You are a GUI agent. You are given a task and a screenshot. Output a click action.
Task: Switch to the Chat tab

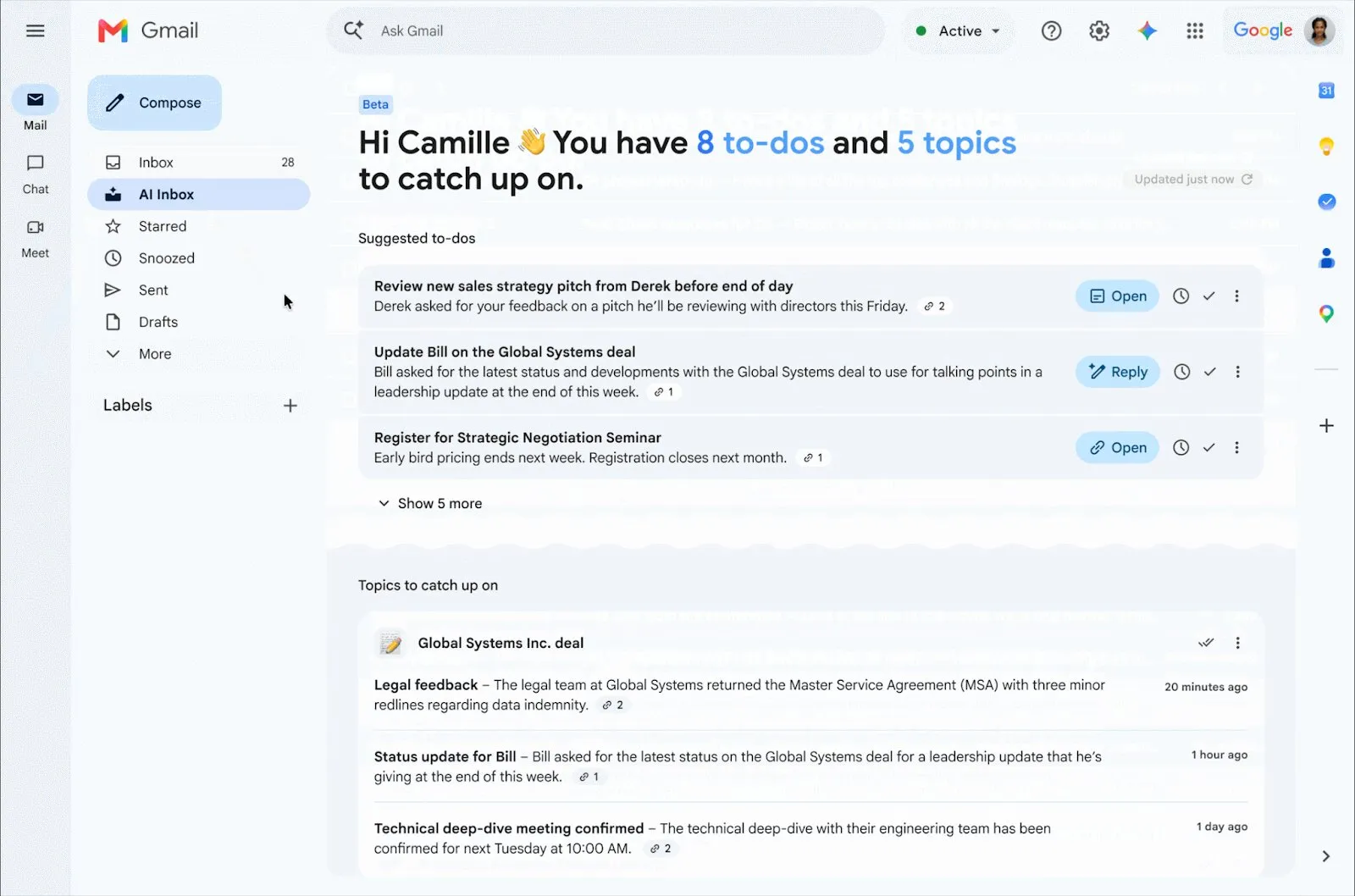point(35,174)
